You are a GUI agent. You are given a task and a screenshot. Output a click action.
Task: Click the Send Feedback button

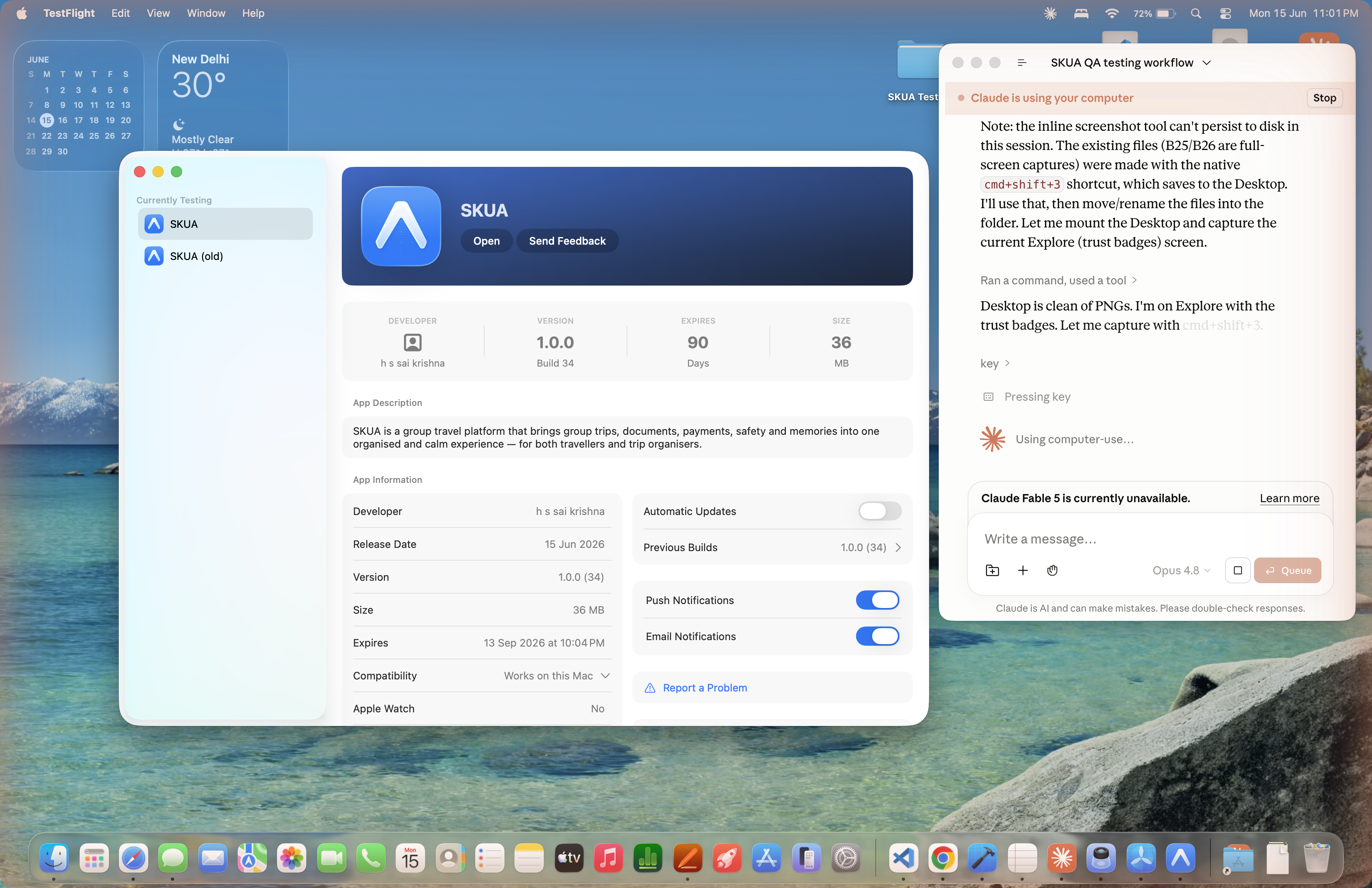pyautogui.click(x=567, y=241)
